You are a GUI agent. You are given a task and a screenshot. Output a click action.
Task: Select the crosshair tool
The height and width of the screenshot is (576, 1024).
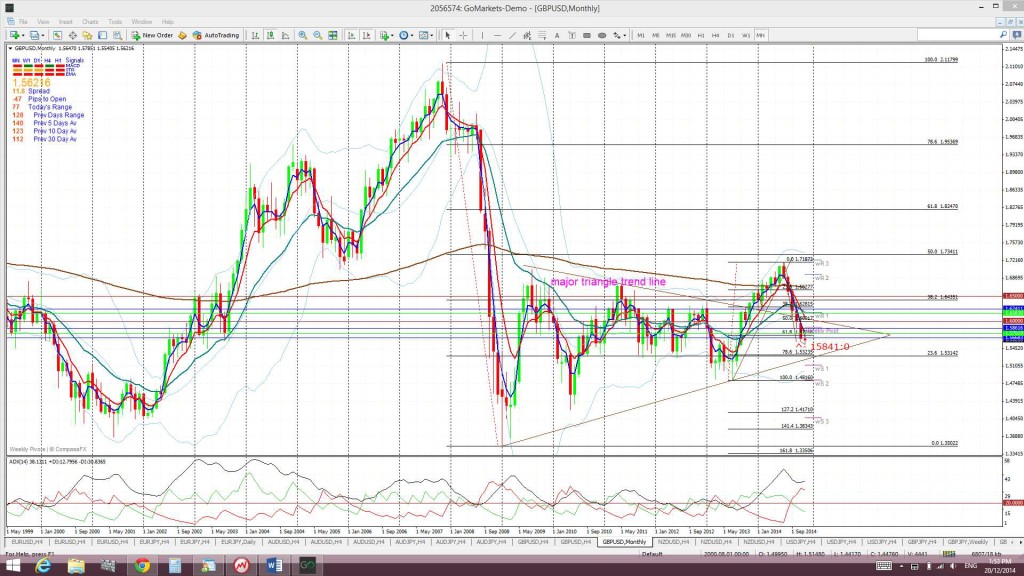[463, 35]
